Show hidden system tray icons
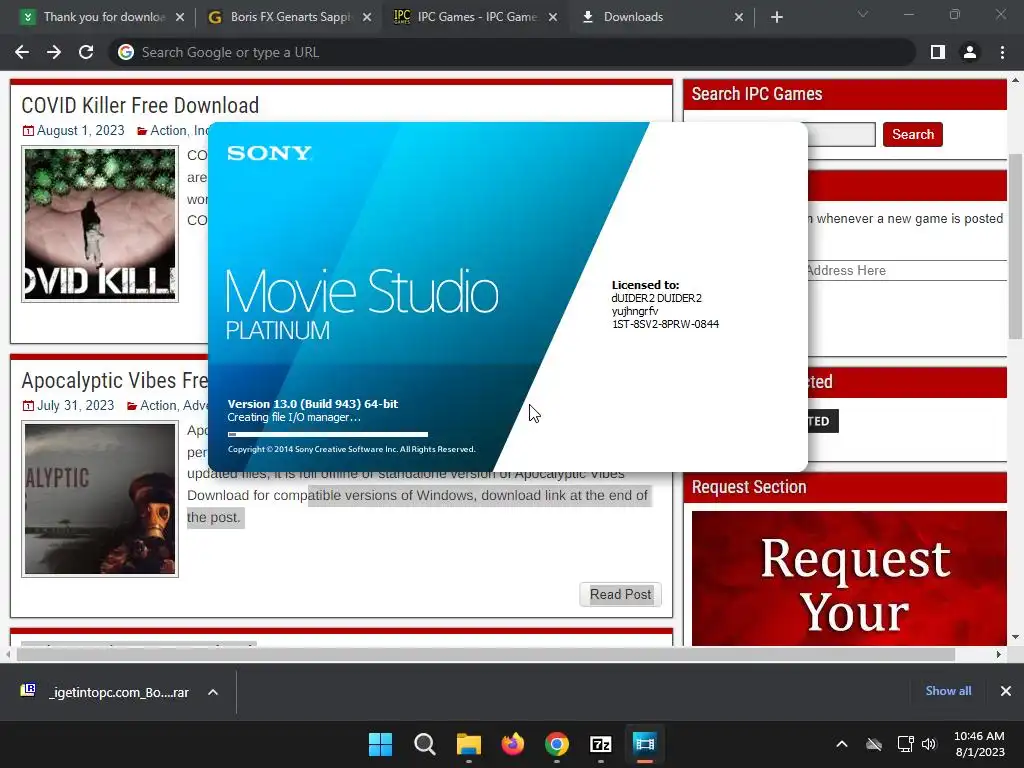The height and width of the screenshot is (768, 1024). pyautogui.click(x=842, y=744)
